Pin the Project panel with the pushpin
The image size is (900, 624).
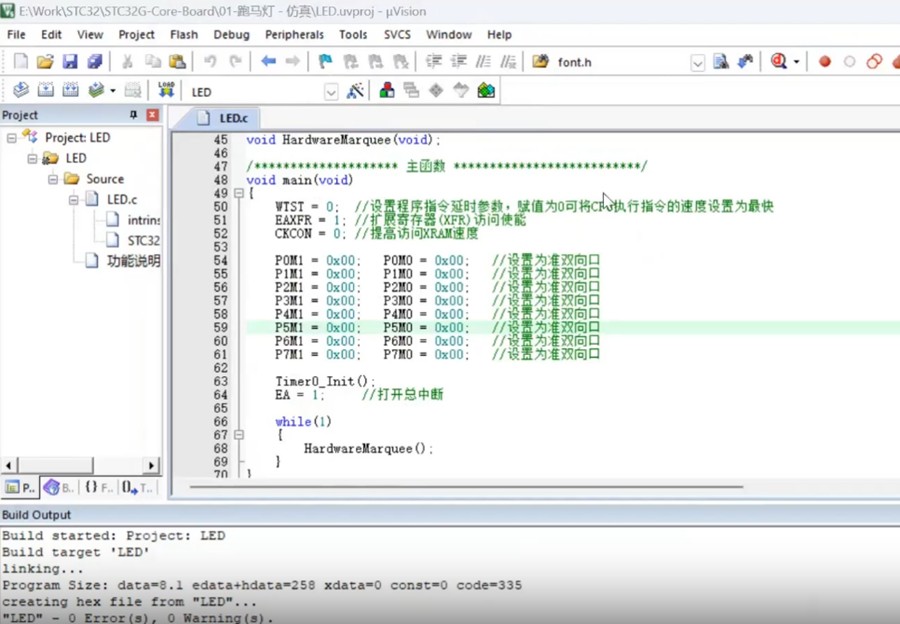click(x=134, y=115)
